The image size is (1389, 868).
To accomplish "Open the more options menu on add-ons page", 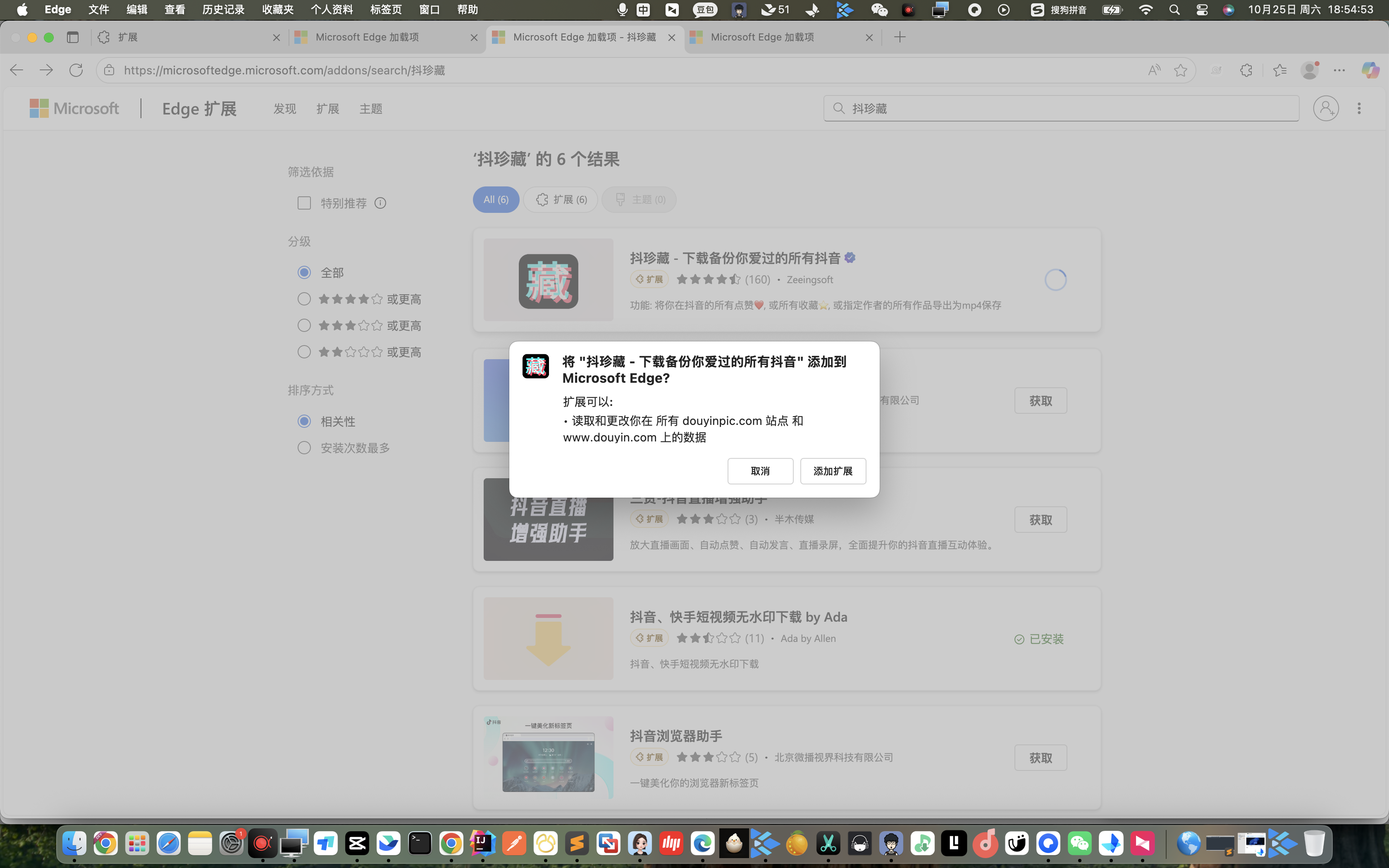I will (1359, 108).
